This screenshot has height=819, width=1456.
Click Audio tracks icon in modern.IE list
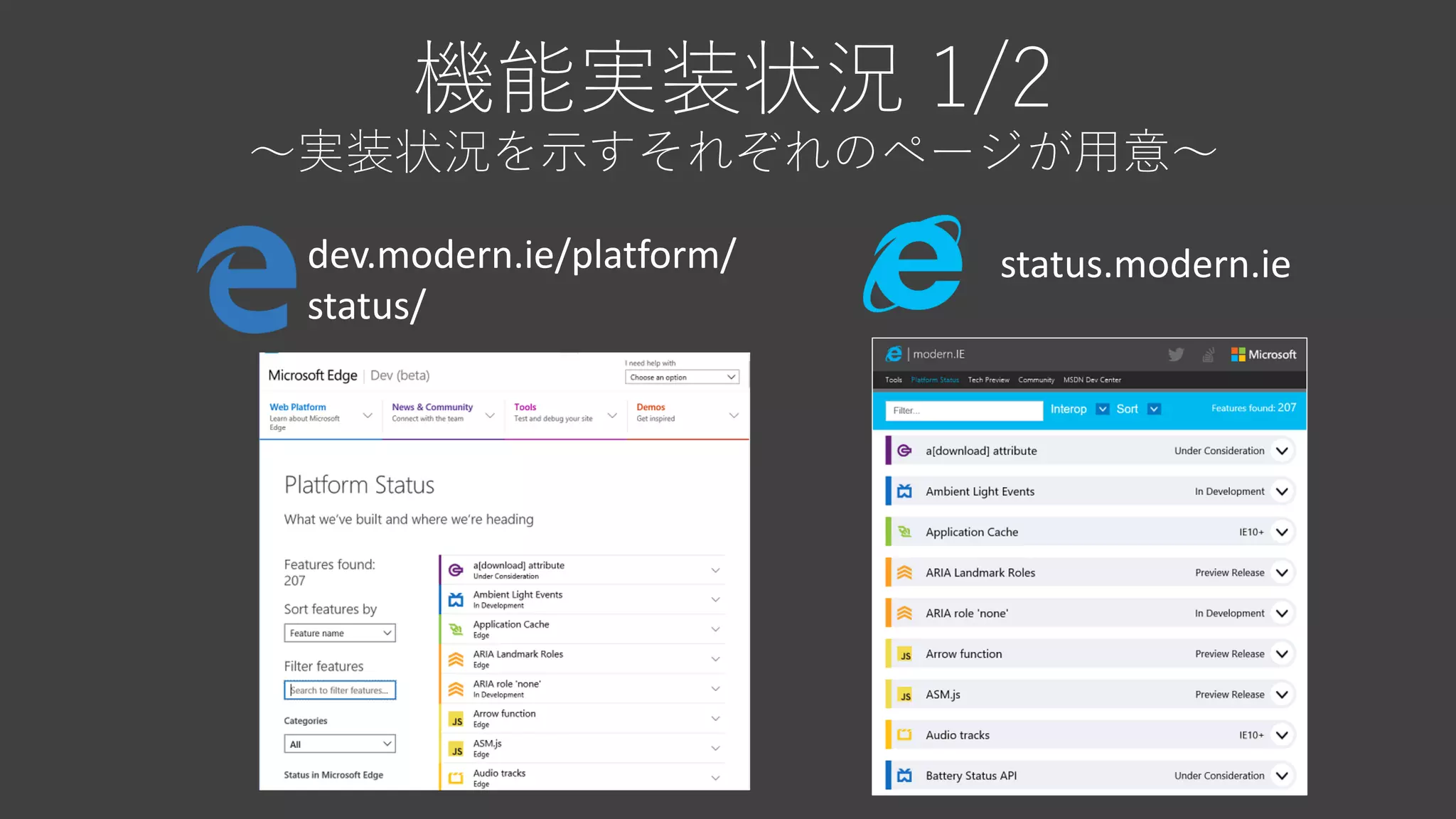904,735
